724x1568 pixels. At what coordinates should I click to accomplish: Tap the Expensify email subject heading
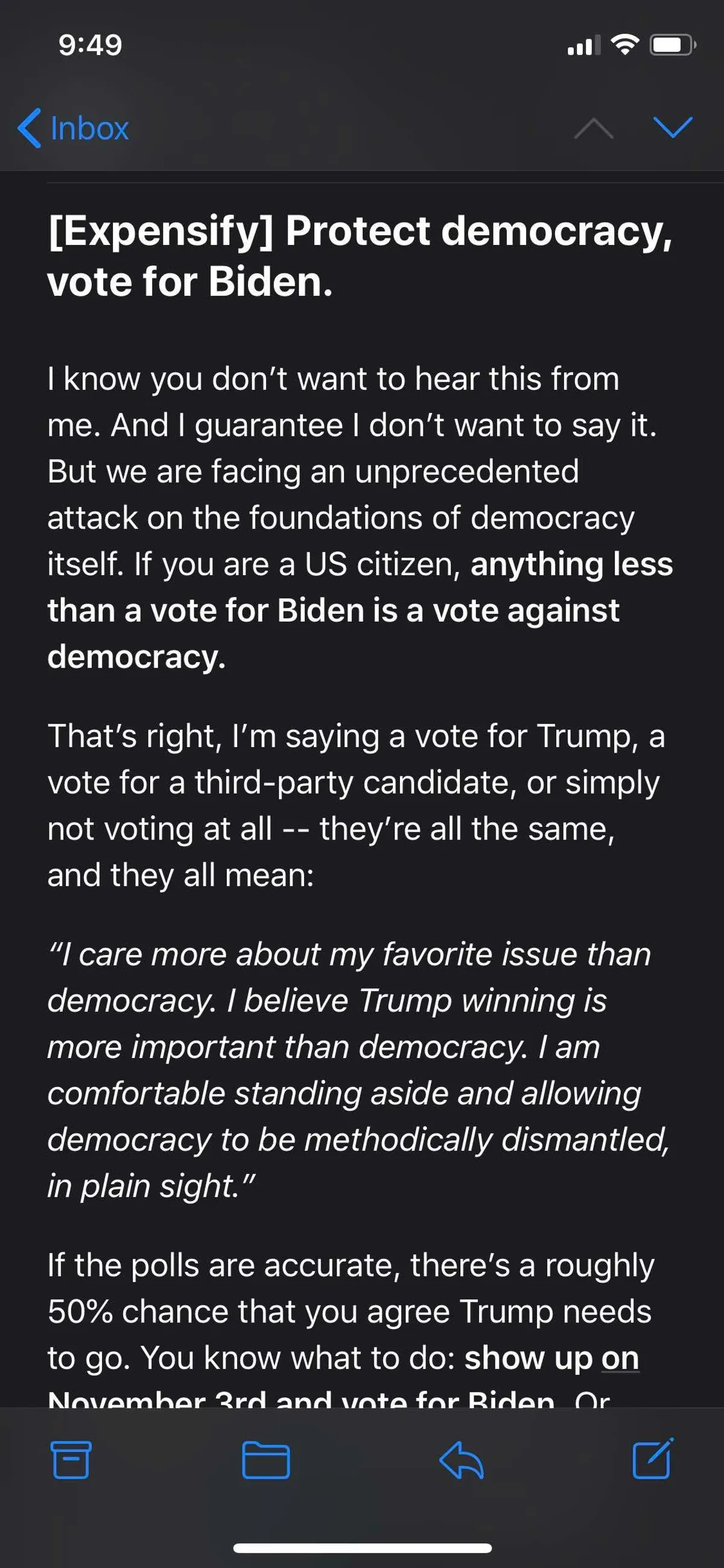click(360, 256)
